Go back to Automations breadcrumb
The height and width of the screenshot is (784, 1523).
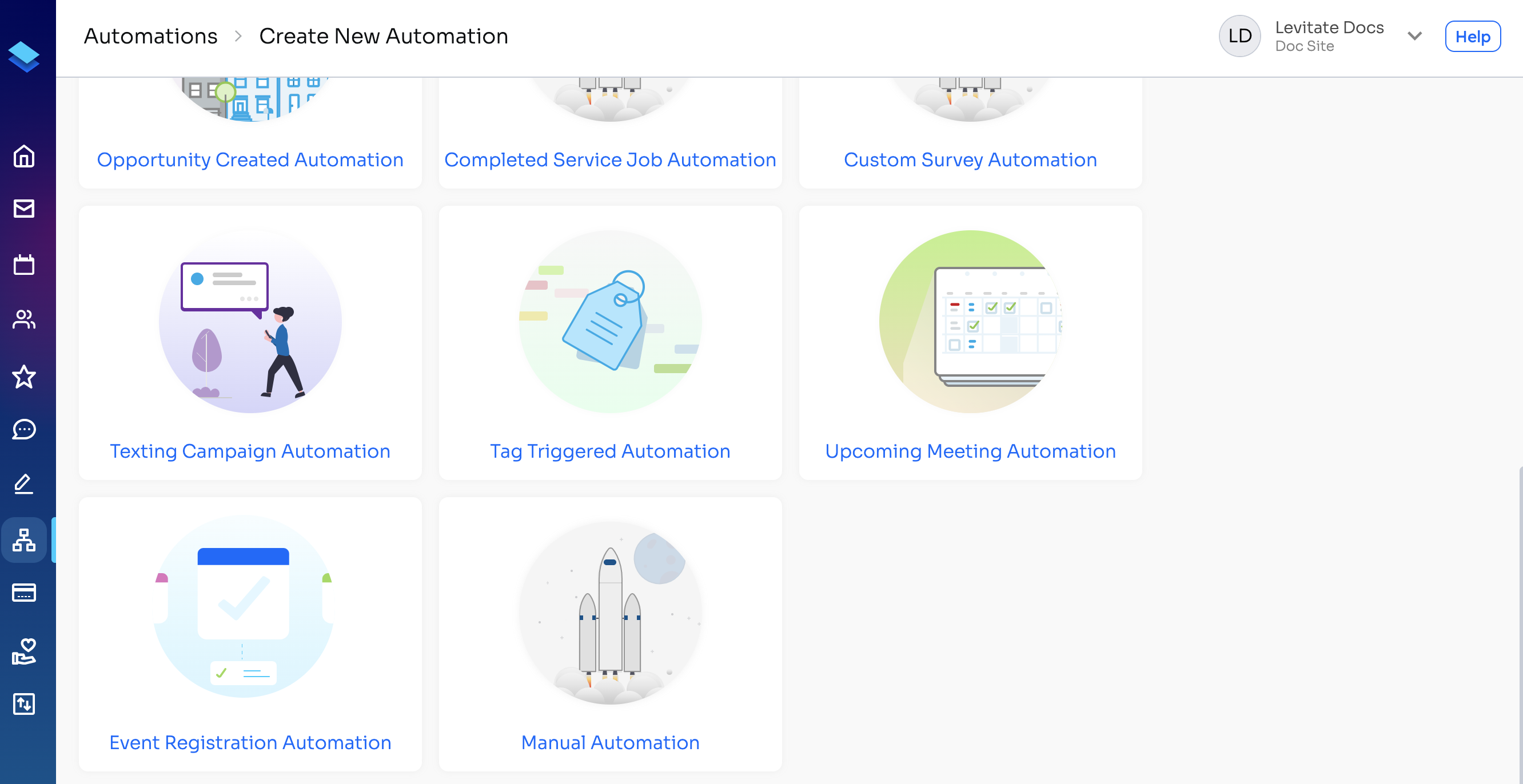[x=151, y=36]
